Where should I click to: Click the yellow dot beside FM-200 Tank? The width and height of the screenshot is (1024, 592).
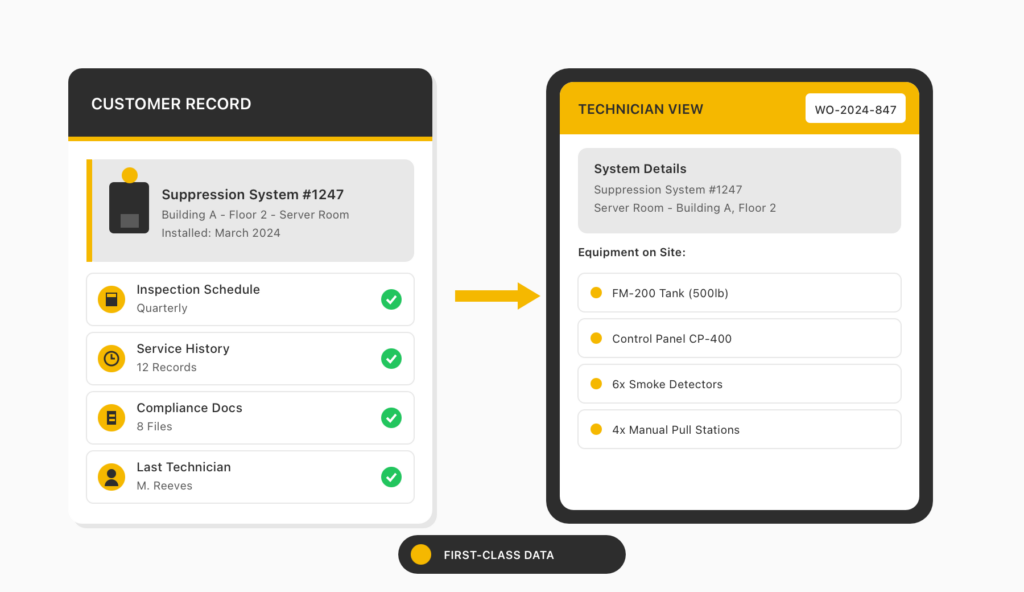596,293
